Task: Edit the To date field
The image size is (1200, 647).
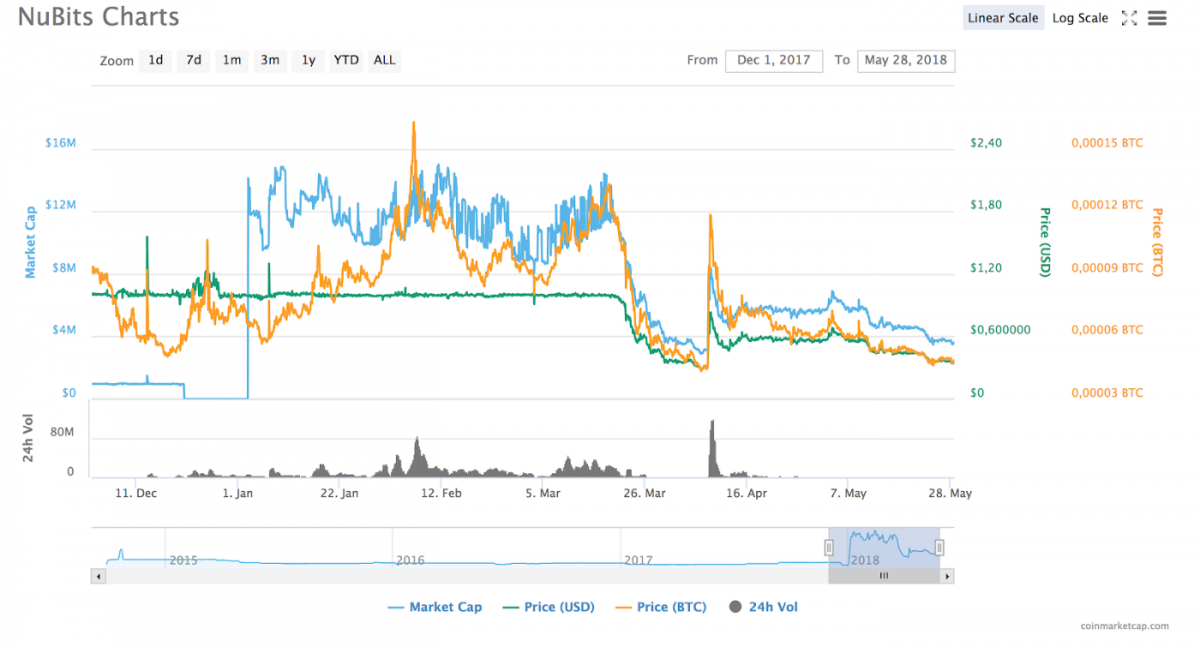Action: pyautogui.click(x=906, y=61)
